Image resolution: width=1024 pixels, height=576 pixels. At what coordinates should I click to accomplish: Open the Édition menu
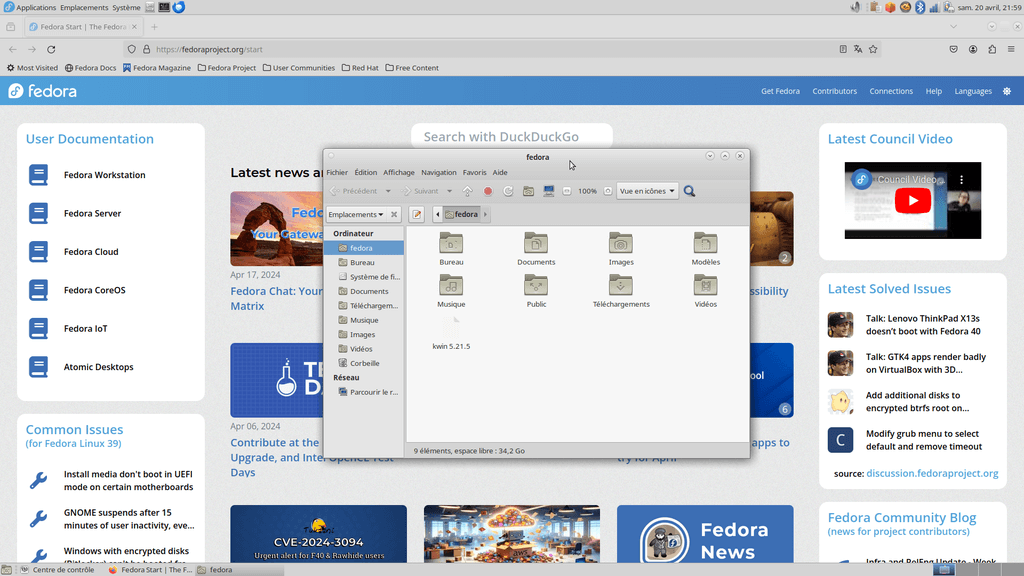[x=366, y=172]
